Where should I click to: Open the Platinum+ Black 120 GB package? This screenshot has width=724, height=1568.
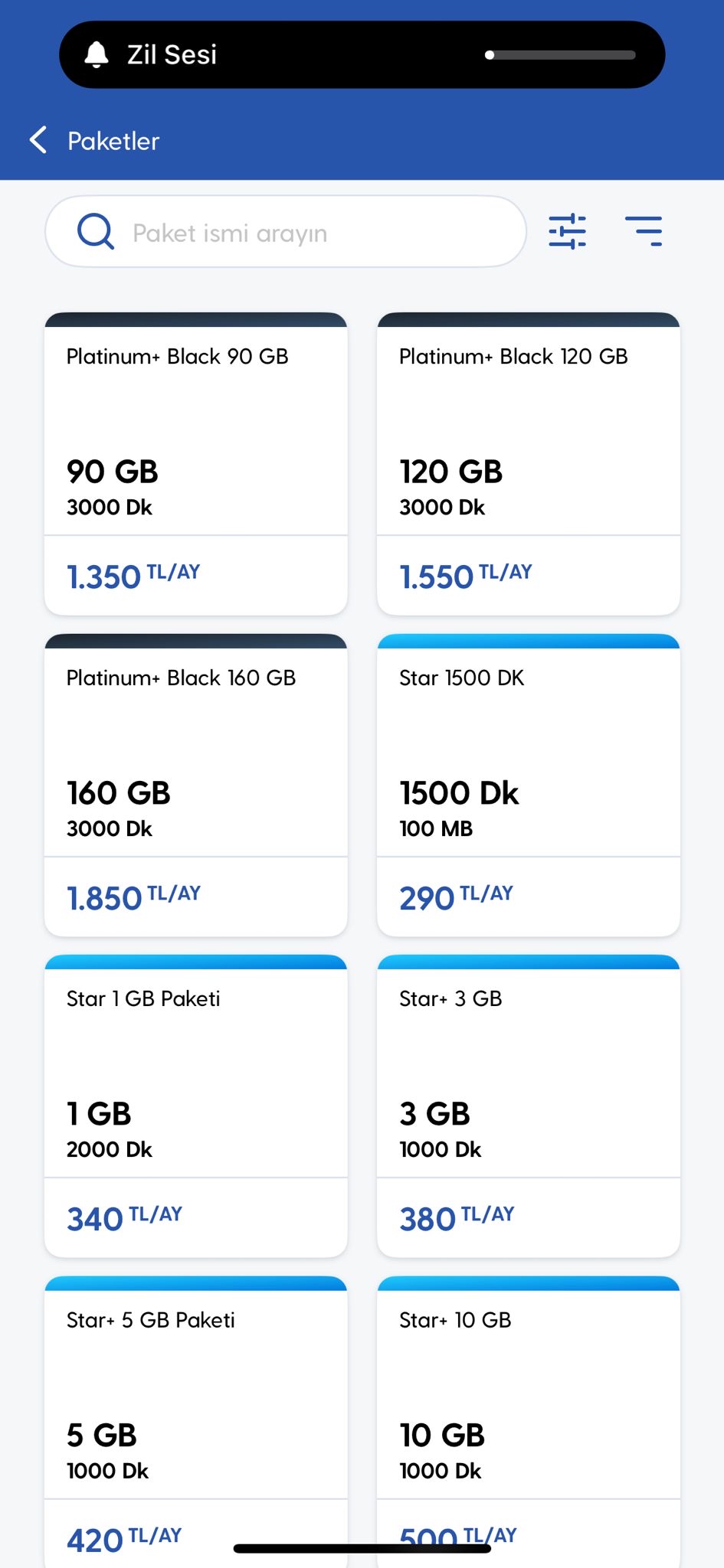tap(529, 464)
